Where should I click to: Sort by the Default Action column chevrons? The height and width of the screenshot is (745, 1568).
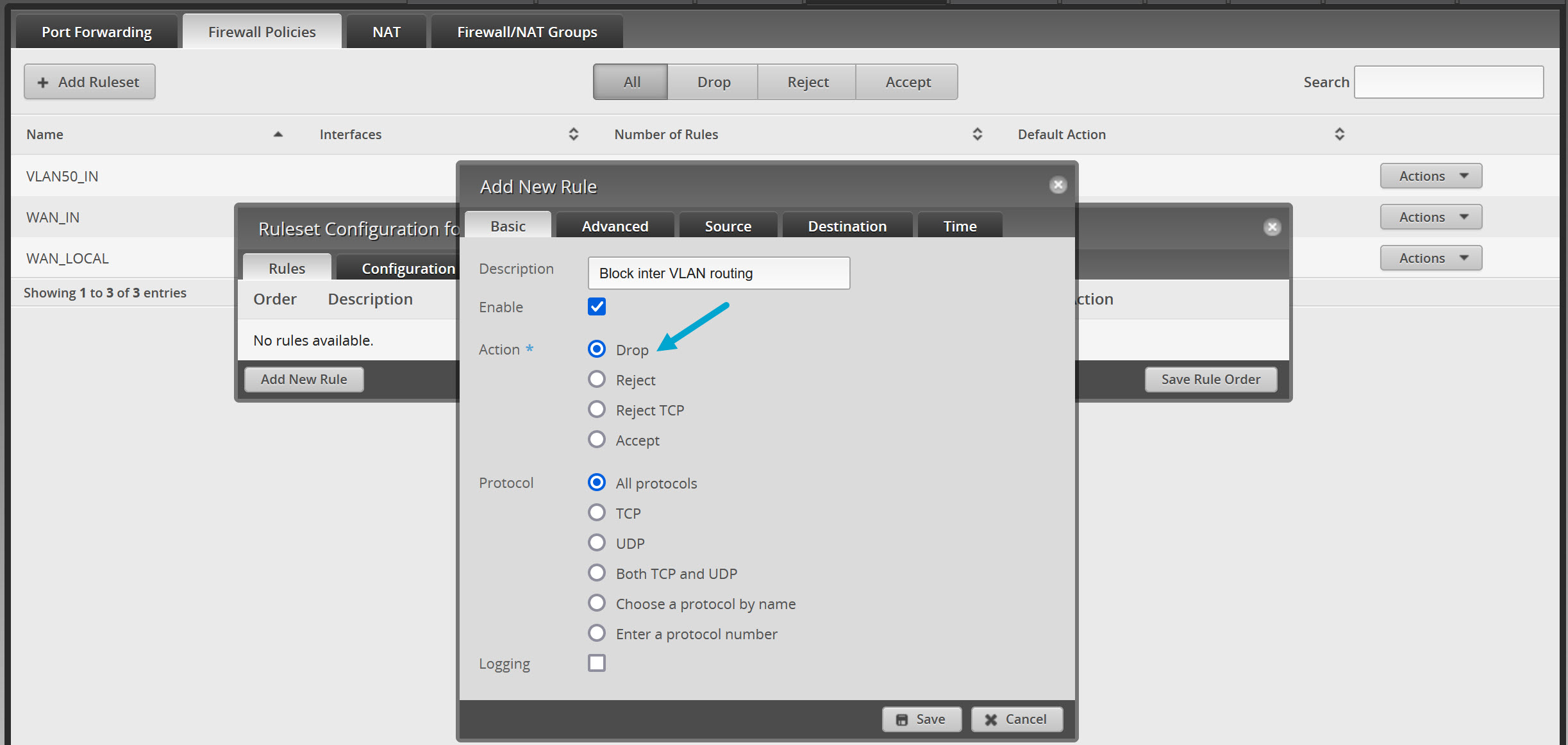pyautogui.click(x=1339, y=133)
